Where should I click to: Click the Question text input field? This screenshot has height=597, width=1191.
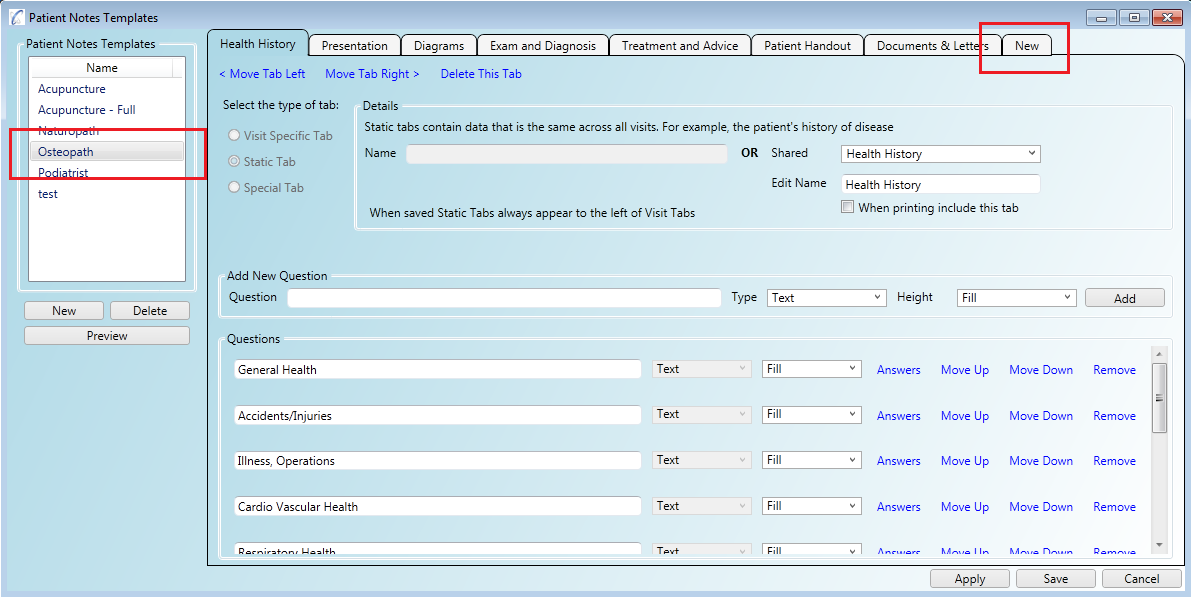coord(504,298)
